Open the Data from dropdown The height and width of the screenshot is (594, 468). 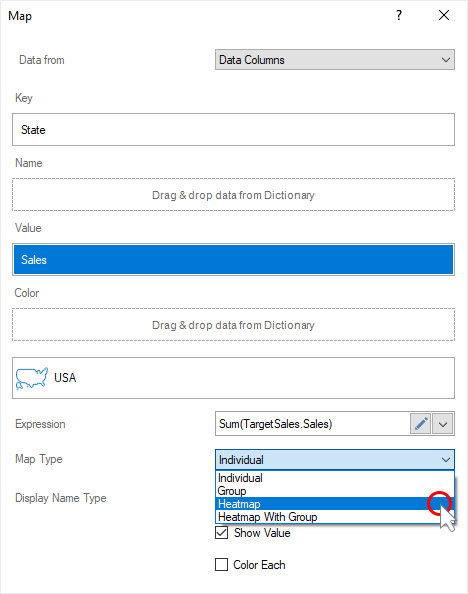pyautogui.click(x=335, y=59)
